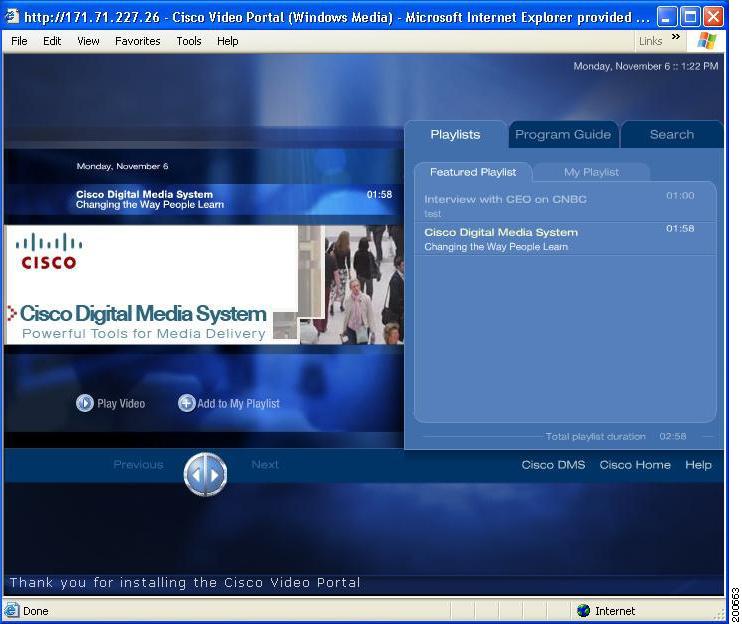The width and height of the screenshot is (742, 624).
Task: Select Cisco Digital Media System playlist item
Action: (565, 239)
